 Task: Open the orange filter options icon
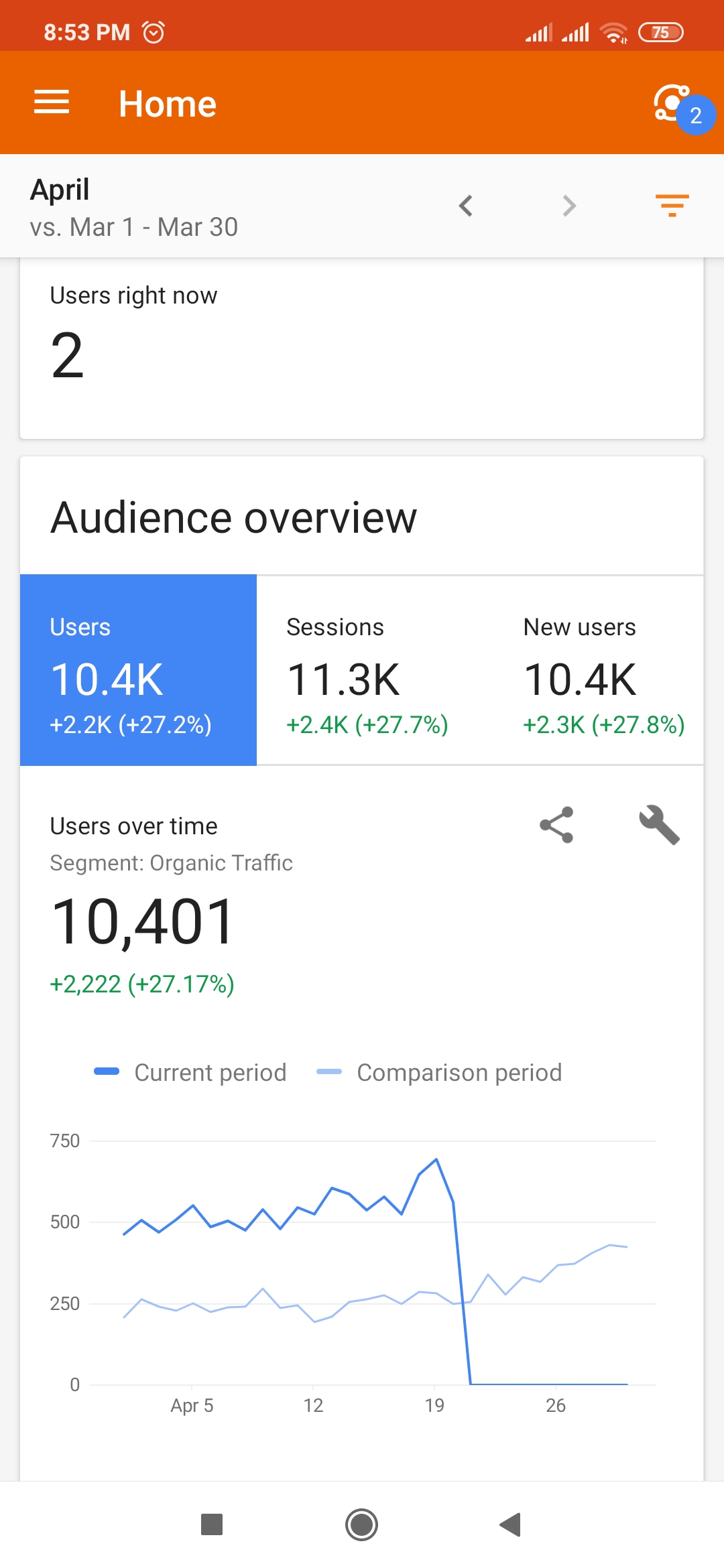672,206
